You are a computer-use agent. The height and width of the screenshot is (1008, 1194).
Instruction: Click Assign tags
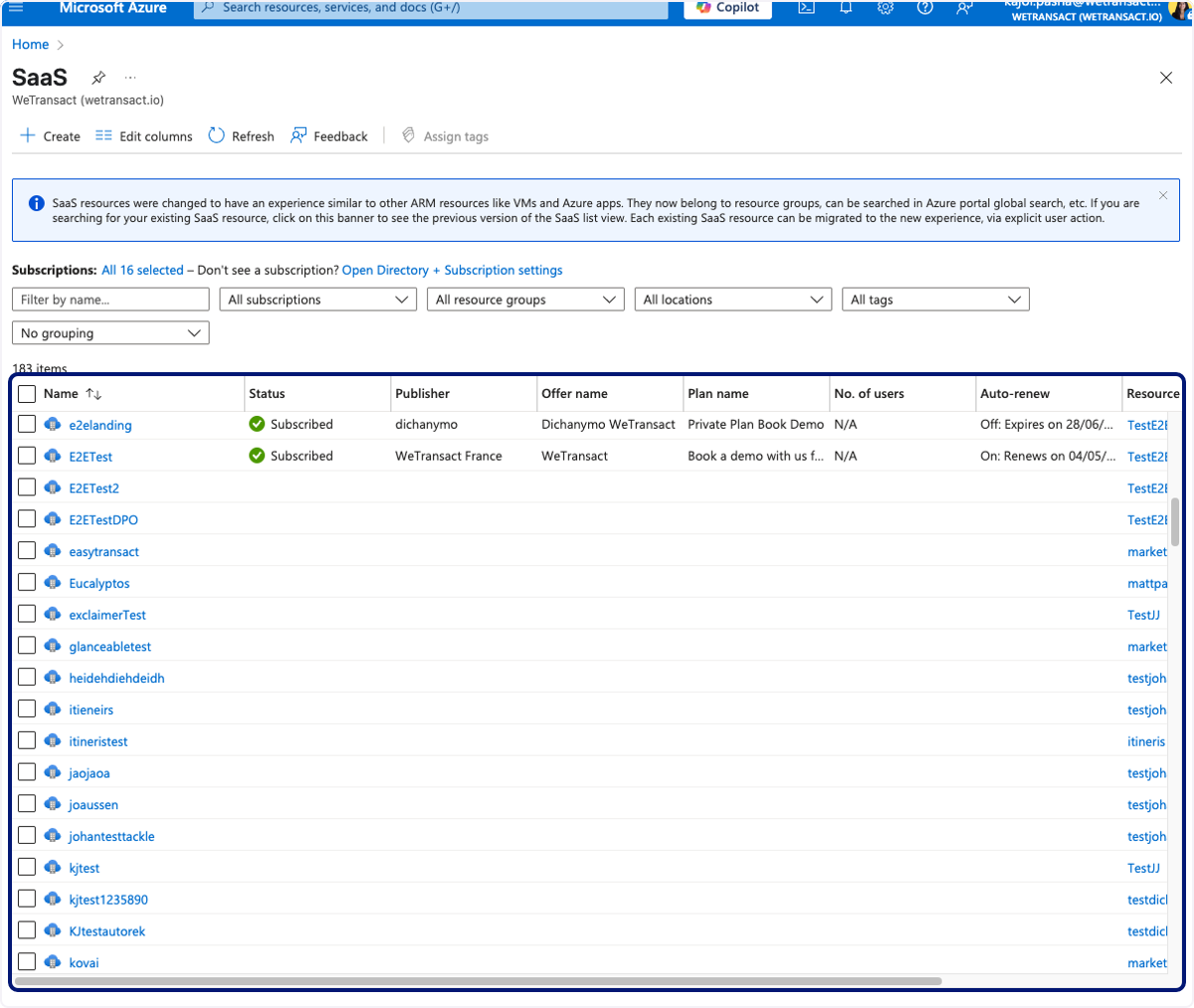pyautogui.click(x=445, y=136)
